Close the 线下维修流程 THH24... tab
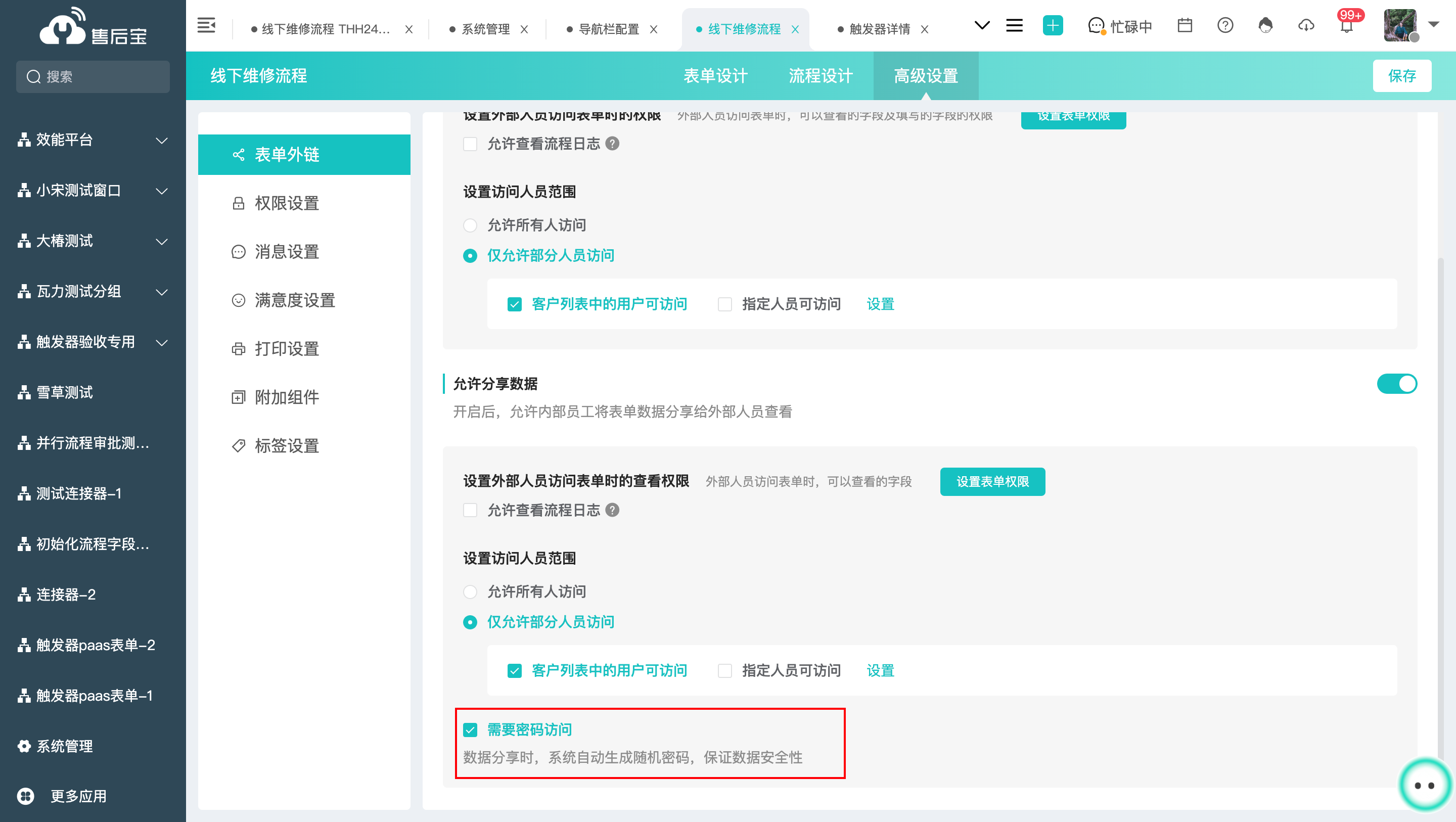 (408, 29)
